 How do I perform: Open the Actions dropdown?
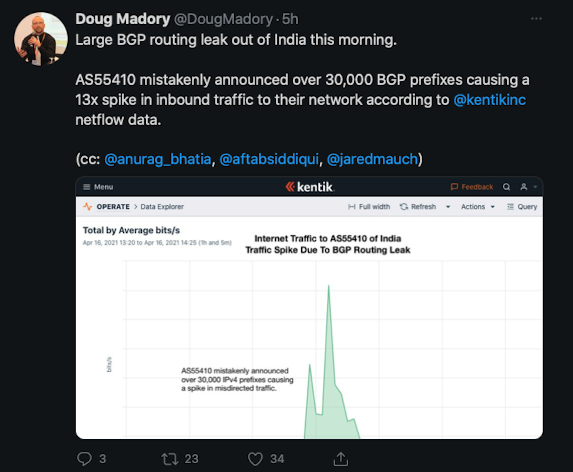(x=478, y=207)
